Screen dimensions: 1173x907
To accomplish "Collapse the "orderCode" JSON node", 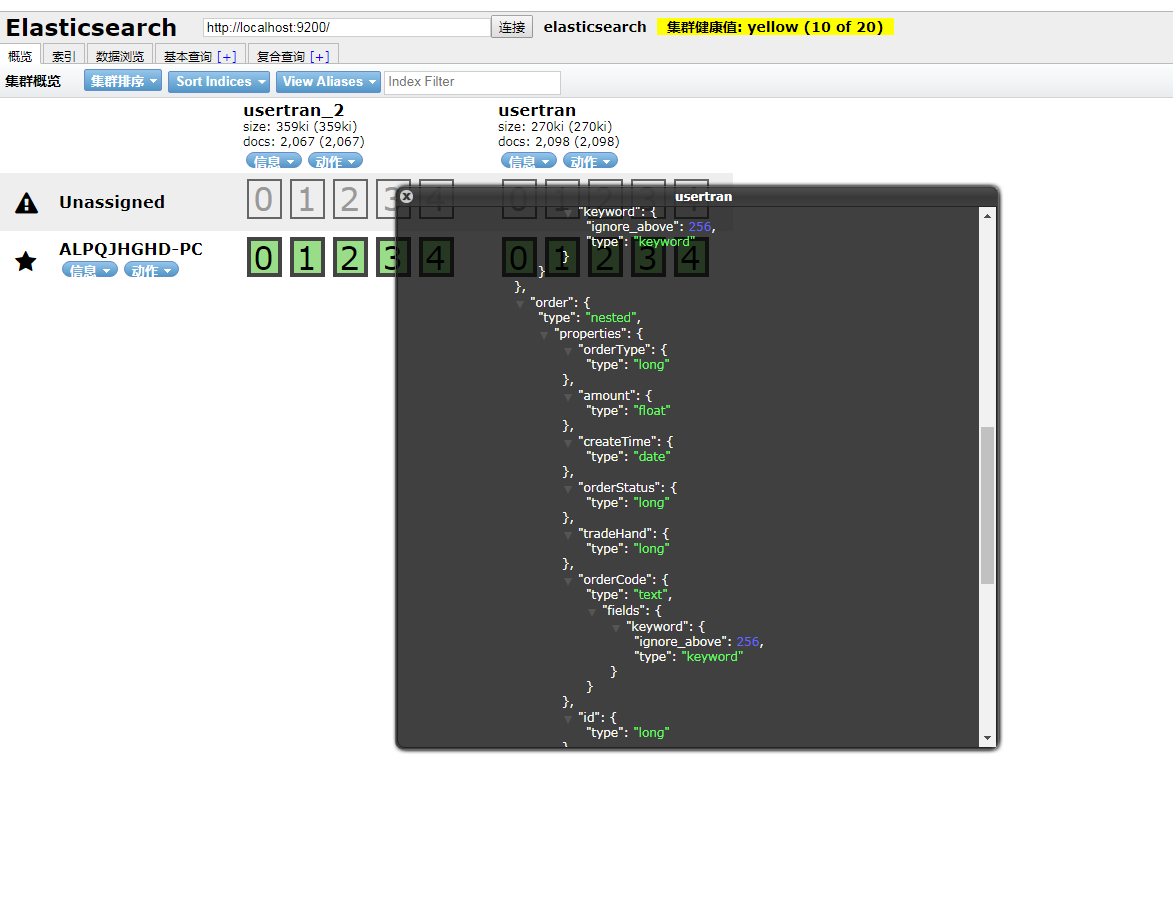I will 568,581.
